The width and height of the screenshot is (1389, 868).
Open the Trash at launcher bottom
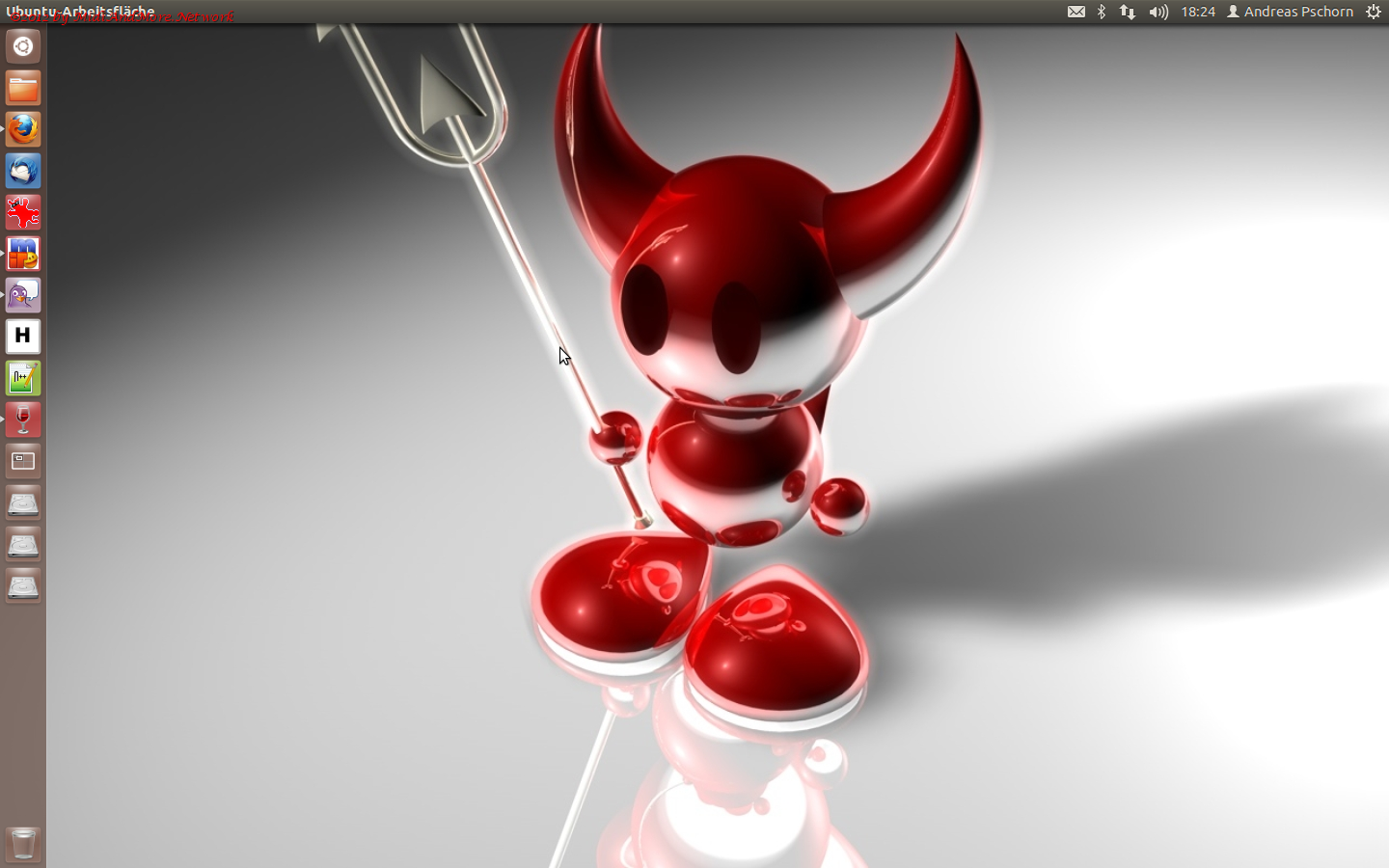point(23,843)
